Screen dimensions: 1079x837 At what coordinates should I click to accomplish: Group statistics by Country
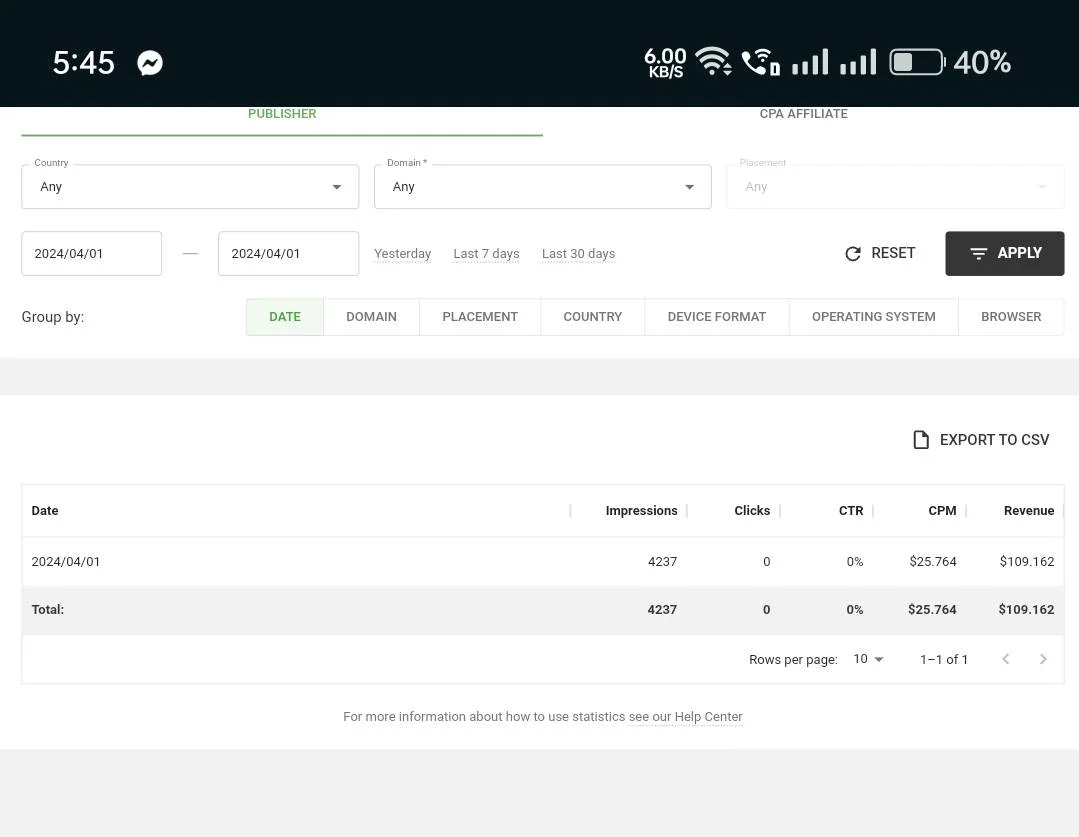pos(592,317)
